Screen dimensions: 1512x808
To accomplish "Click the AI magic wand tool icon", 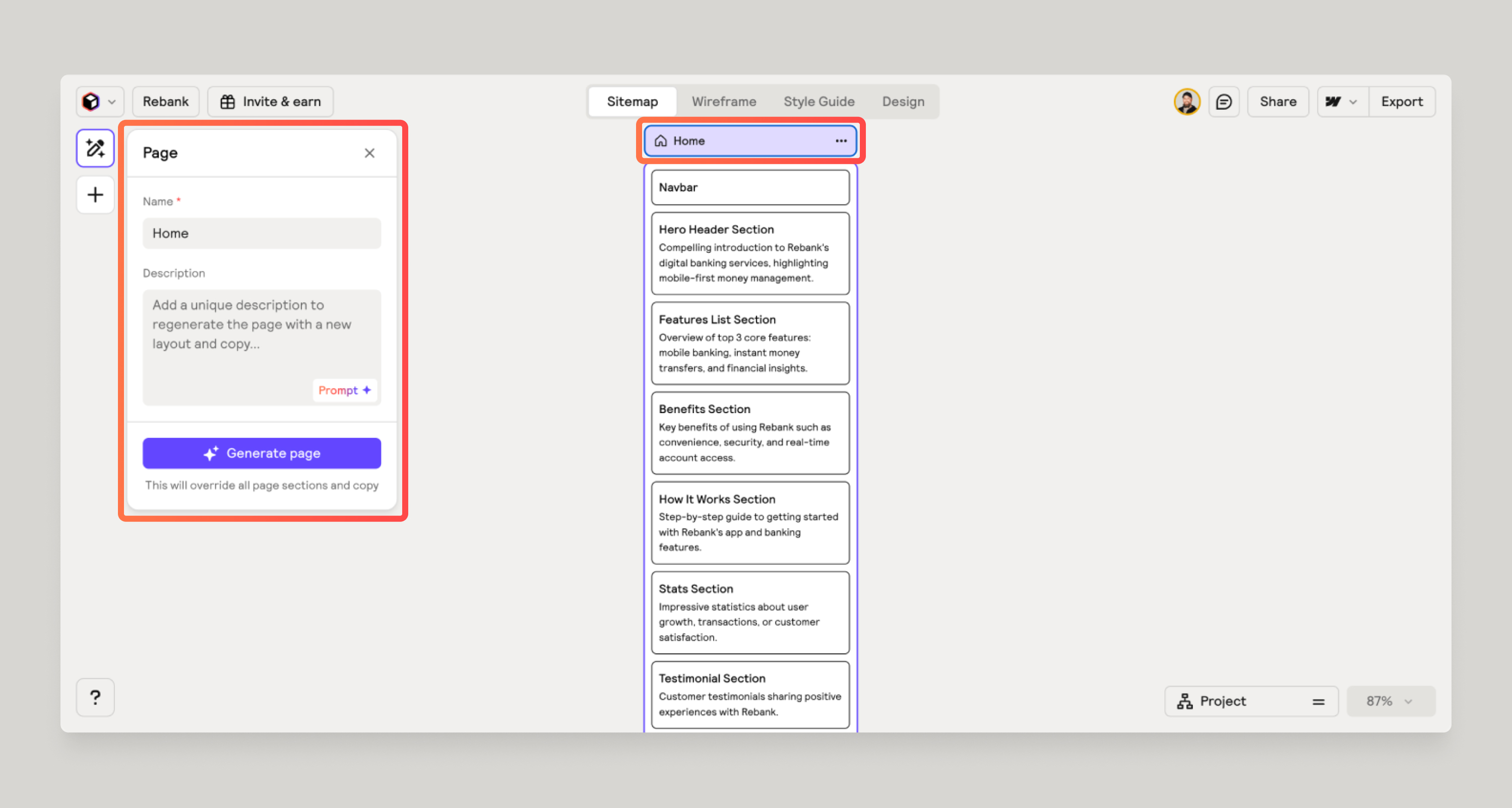I will [95, 148].
